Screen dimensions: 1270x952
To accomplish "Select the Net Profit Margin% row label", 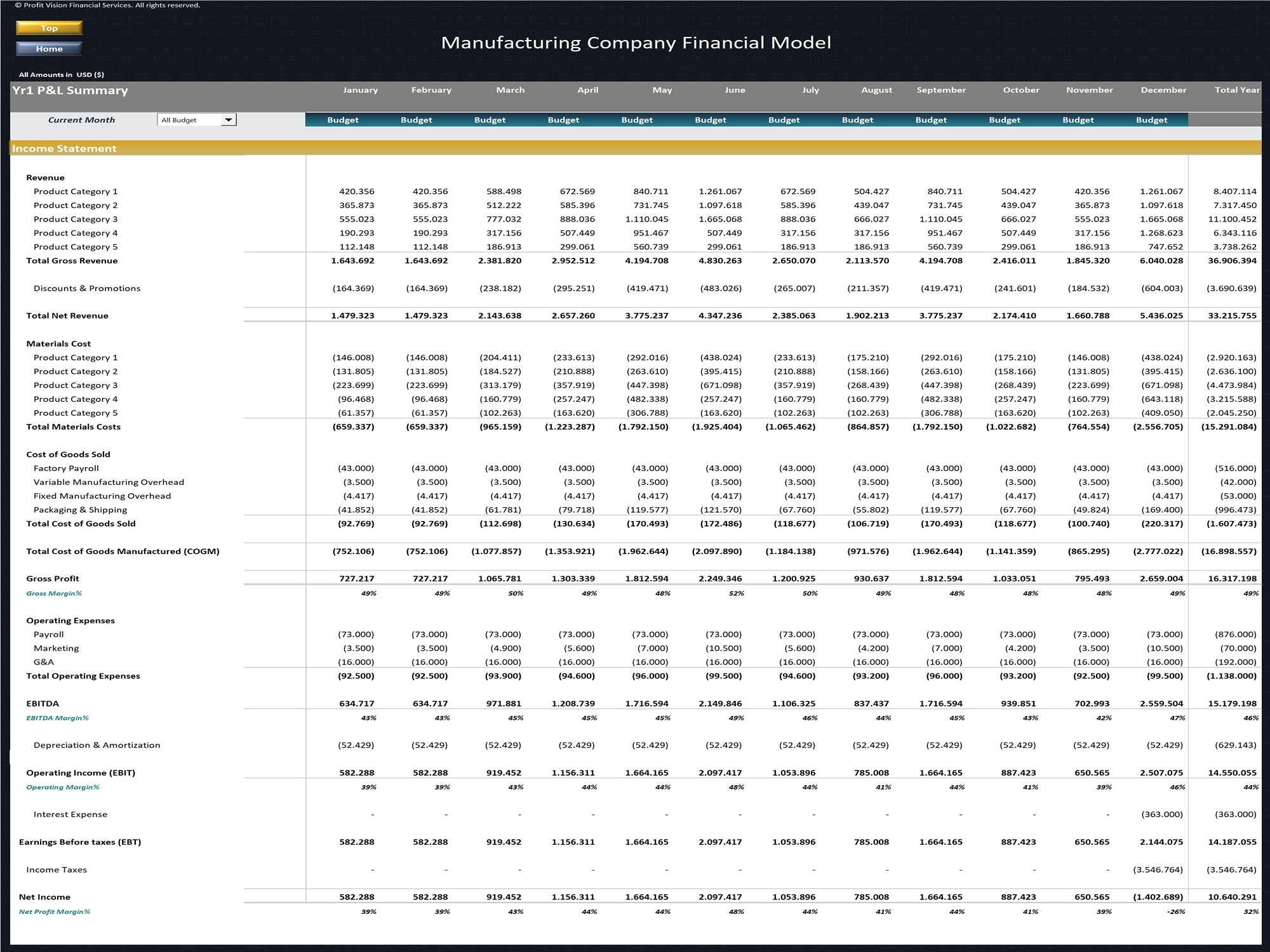I will click(55, 911).
